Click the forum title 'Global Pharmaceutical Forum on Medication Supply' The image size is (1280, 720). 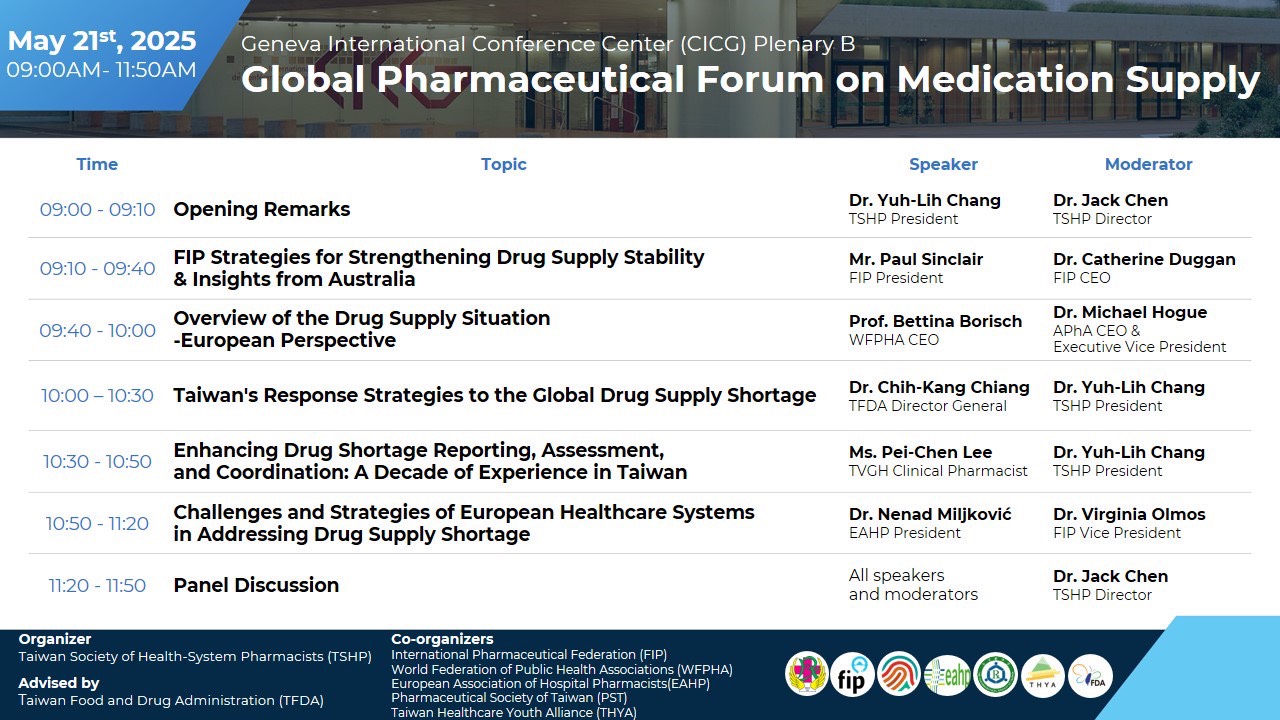[750, 80]
